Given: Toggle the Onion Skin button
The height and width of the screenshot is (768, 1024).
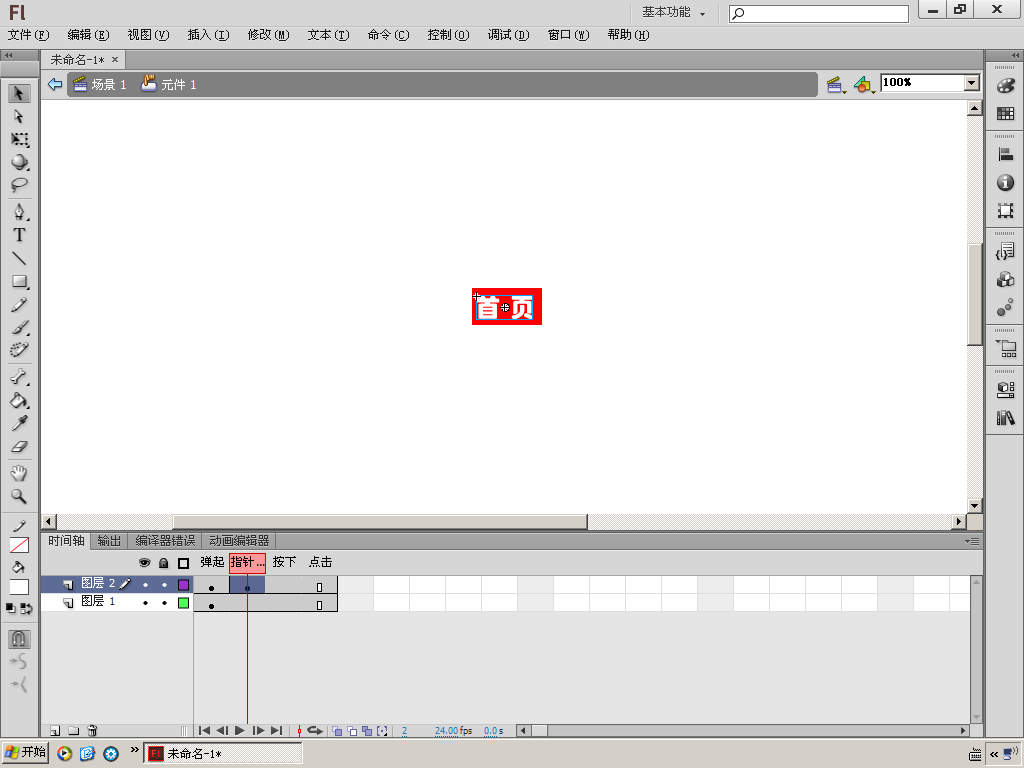Looking at the screenshot, I should (337, 731).
